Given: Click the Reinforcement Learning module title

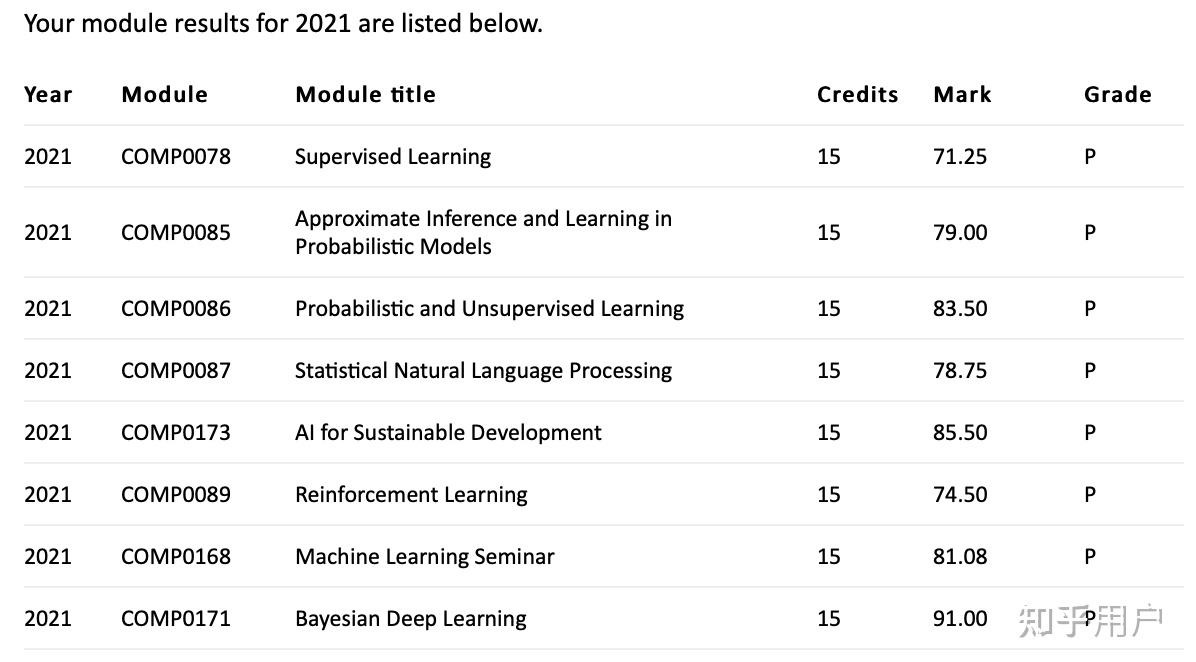Looking at the screenshot, I should [x=411, y=495].
